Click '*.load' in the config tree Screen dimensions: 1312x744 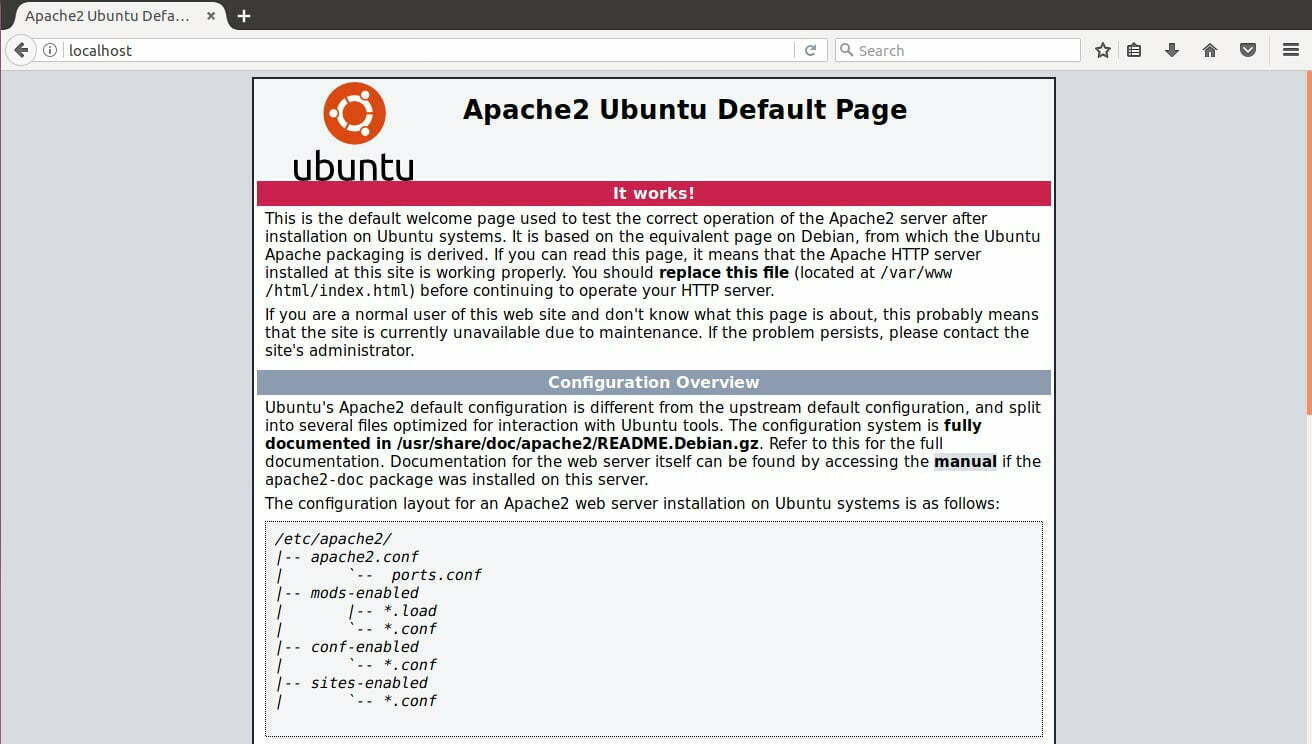[x=410, y=611]
